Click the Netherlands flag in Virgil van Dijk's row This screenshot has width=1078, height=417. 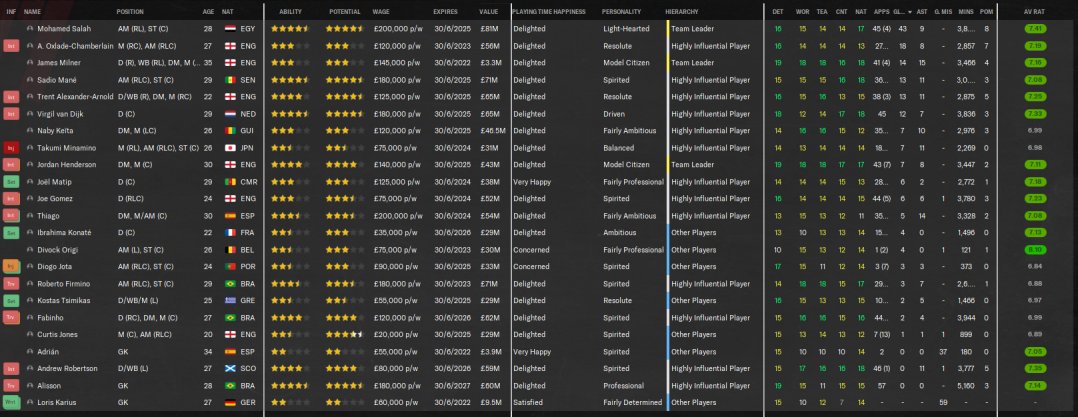[x=230, y=114]
